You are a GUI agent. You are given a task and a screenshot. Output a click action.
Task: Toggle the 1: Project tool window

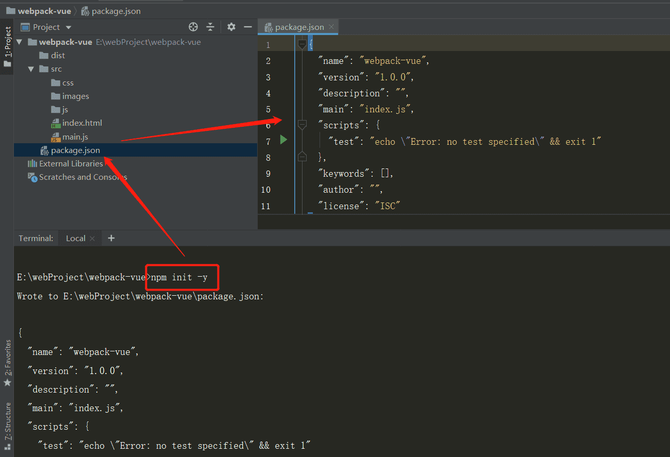point(7,46)
